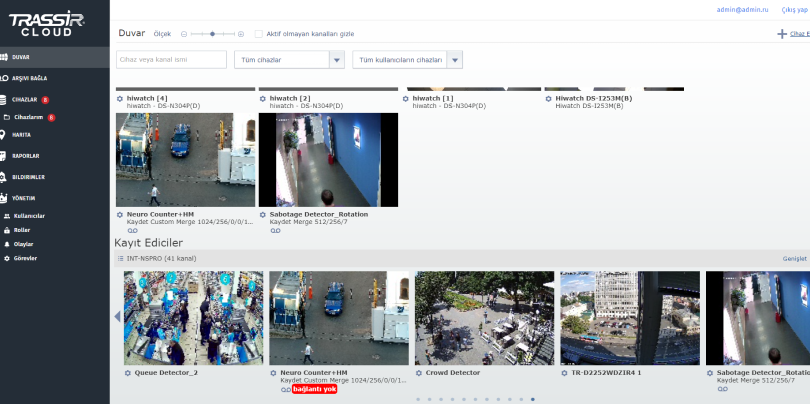Click the plus Cihaz Ekle link
The height and width of the screenshot is (404, 810).
[793, 34]
